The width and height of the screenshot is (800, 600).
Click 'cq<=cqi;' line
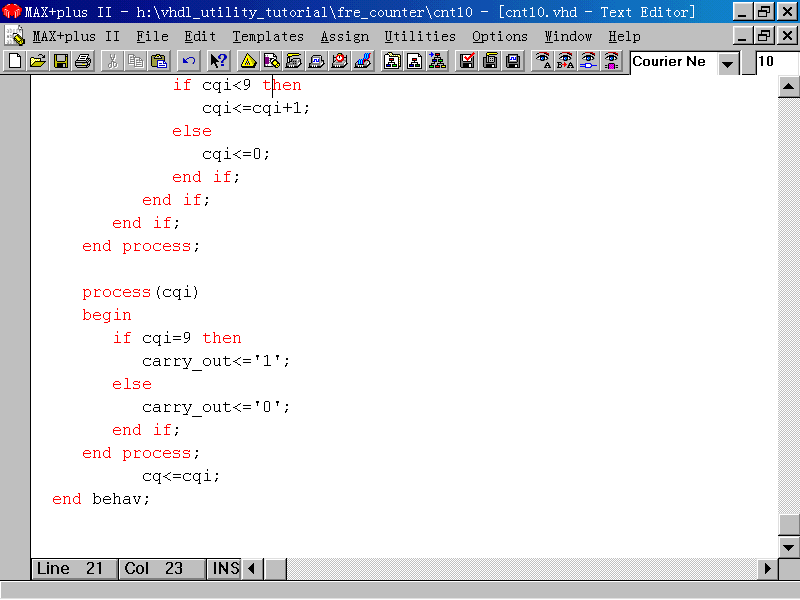point(181,477)
